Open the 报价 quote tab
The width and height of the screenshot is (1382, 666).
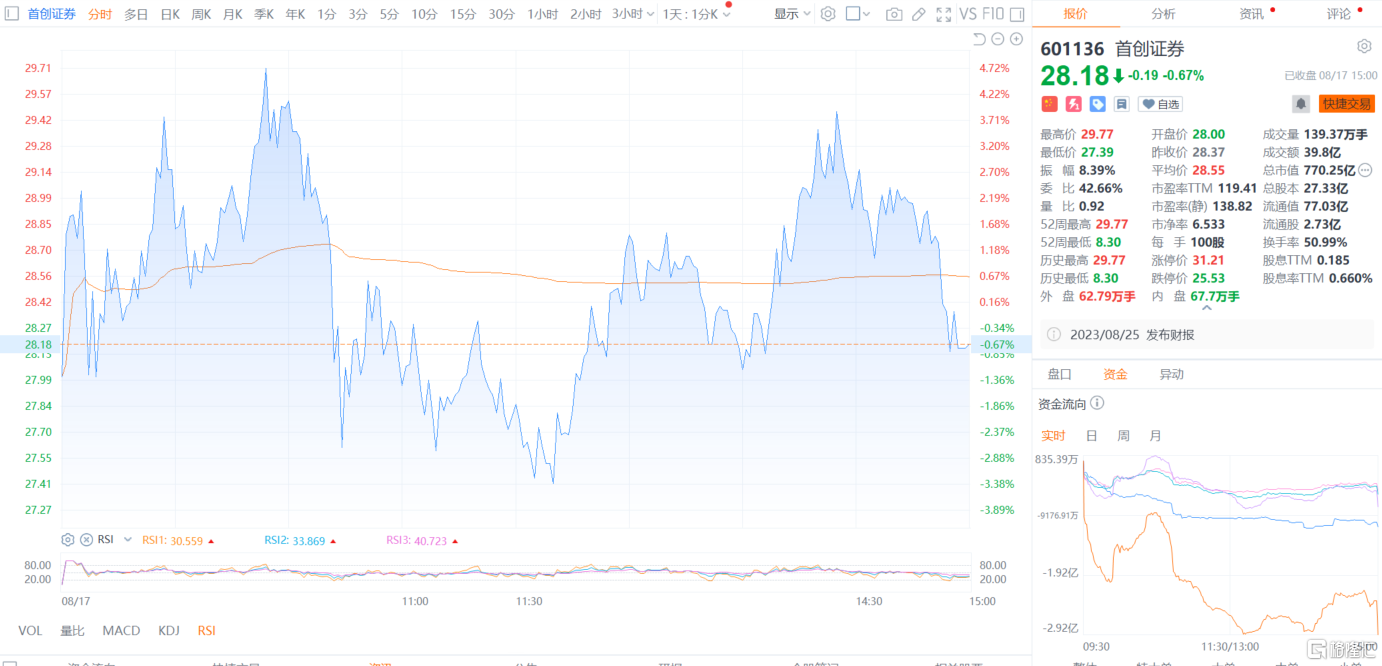click(x=1076, y=14)
